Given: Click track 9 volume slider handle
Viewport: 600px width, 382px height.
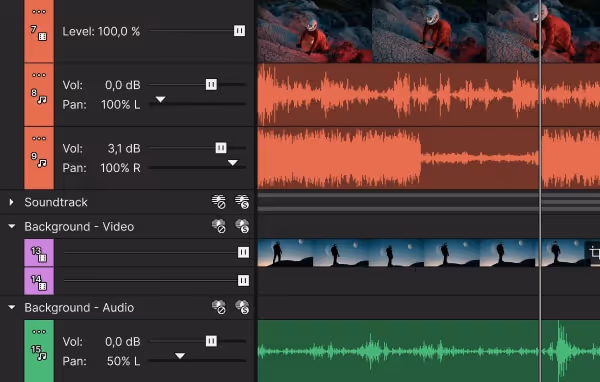Looking at the screenshot, I should tap(221, 148).
